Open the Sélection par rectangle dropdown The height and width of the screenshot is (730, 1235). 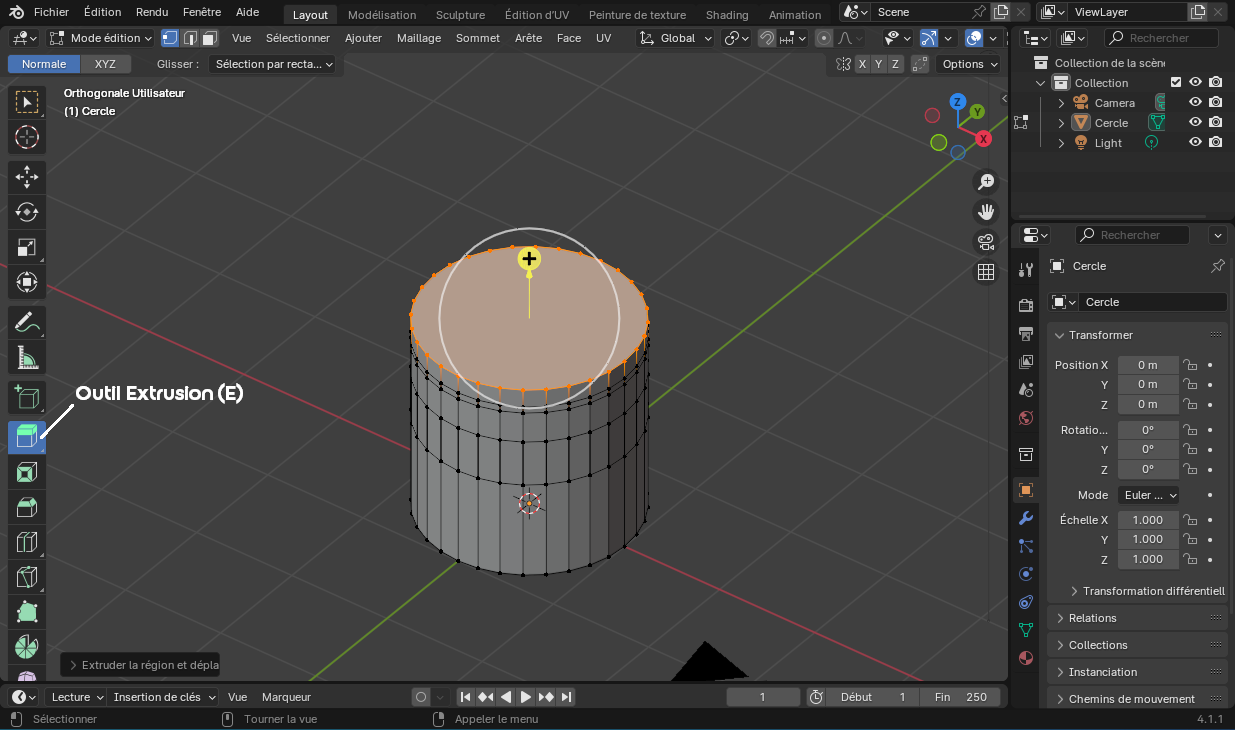(x=274, y=64)
